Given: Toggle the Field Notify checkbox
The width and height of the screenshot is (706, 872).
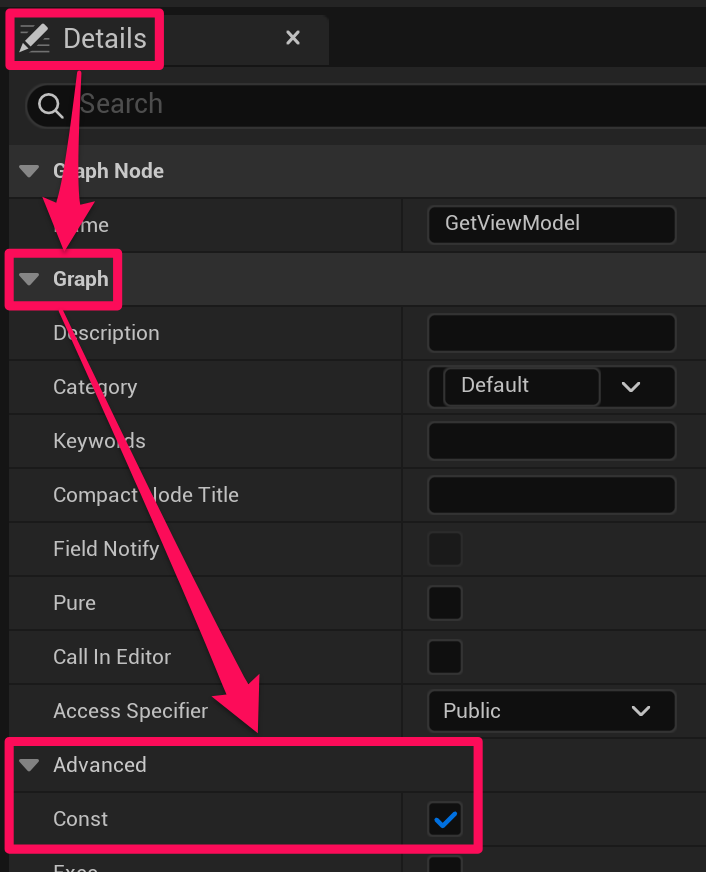Looking at the screenshot, I should (445, 549).
